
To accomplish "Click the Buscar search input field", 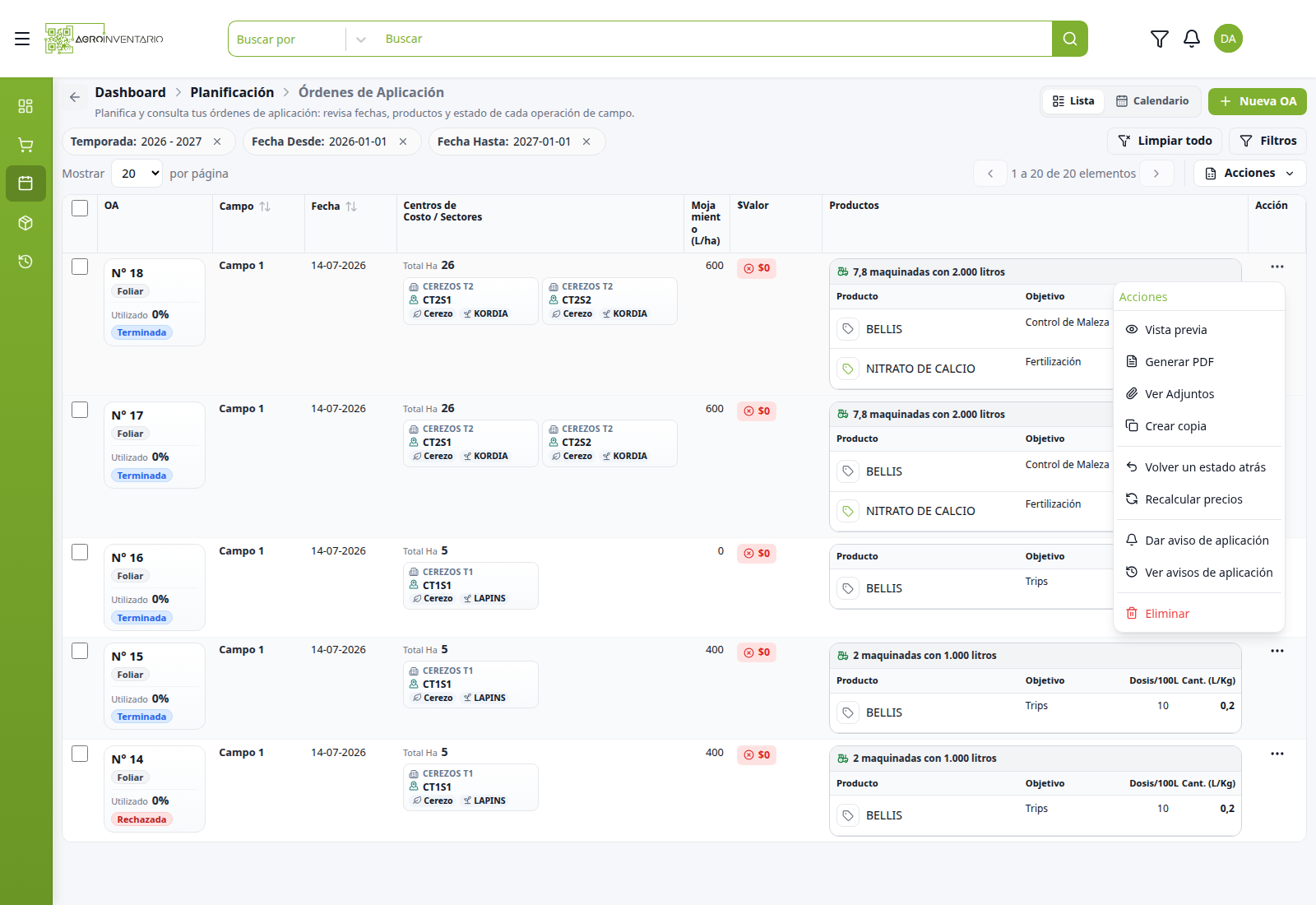I will (x=714, y=39).
